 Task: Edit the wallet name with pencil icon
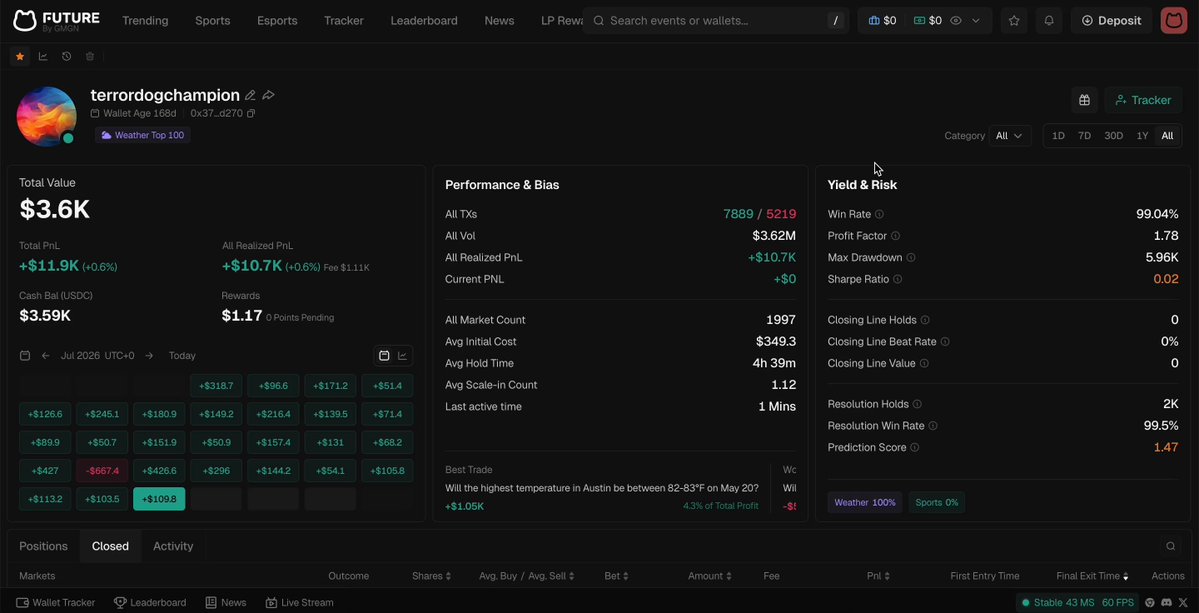(x=250, y=96)
